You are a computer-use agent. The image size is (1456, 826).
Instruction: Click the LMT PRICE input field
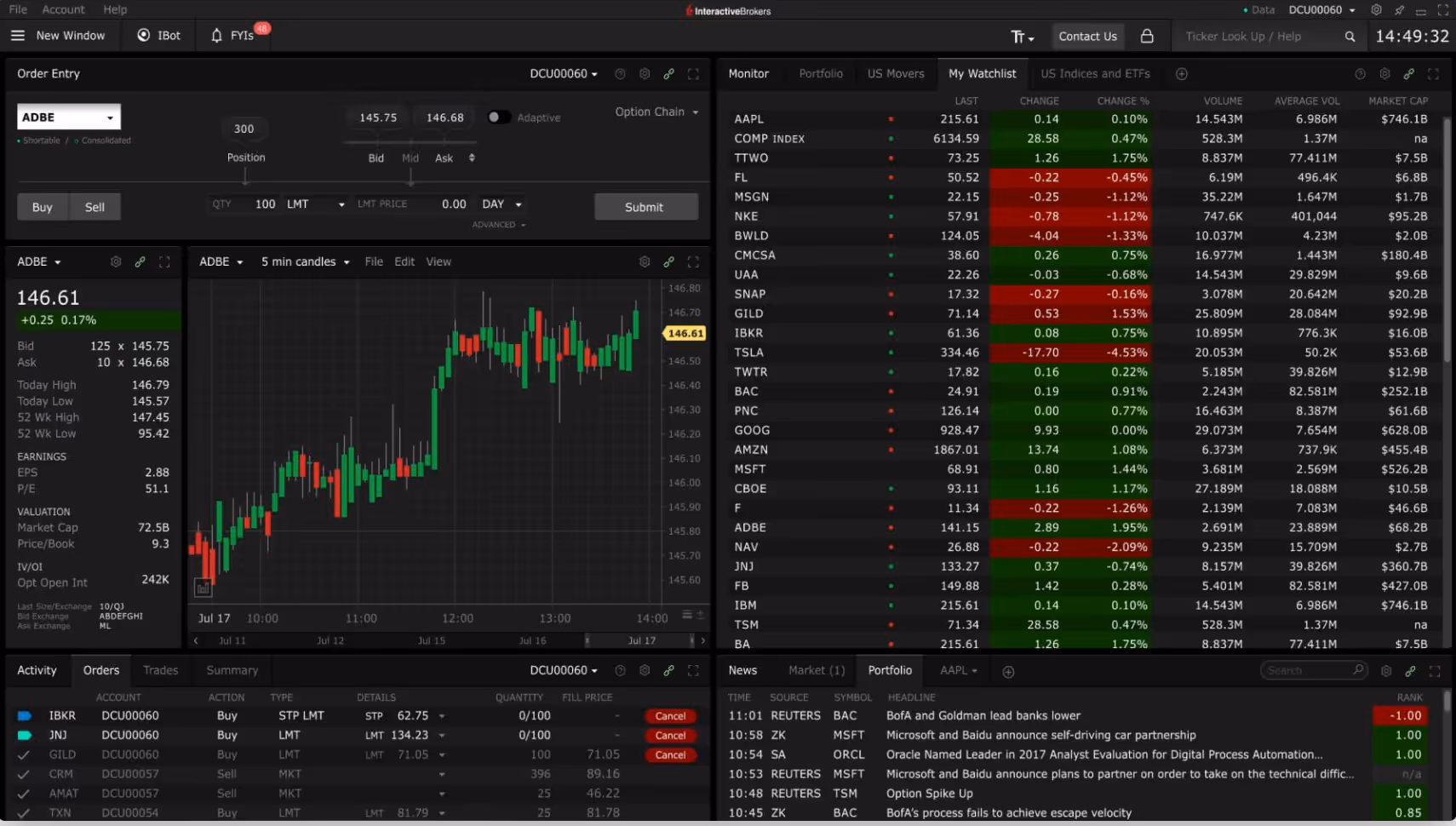(412, 204)
